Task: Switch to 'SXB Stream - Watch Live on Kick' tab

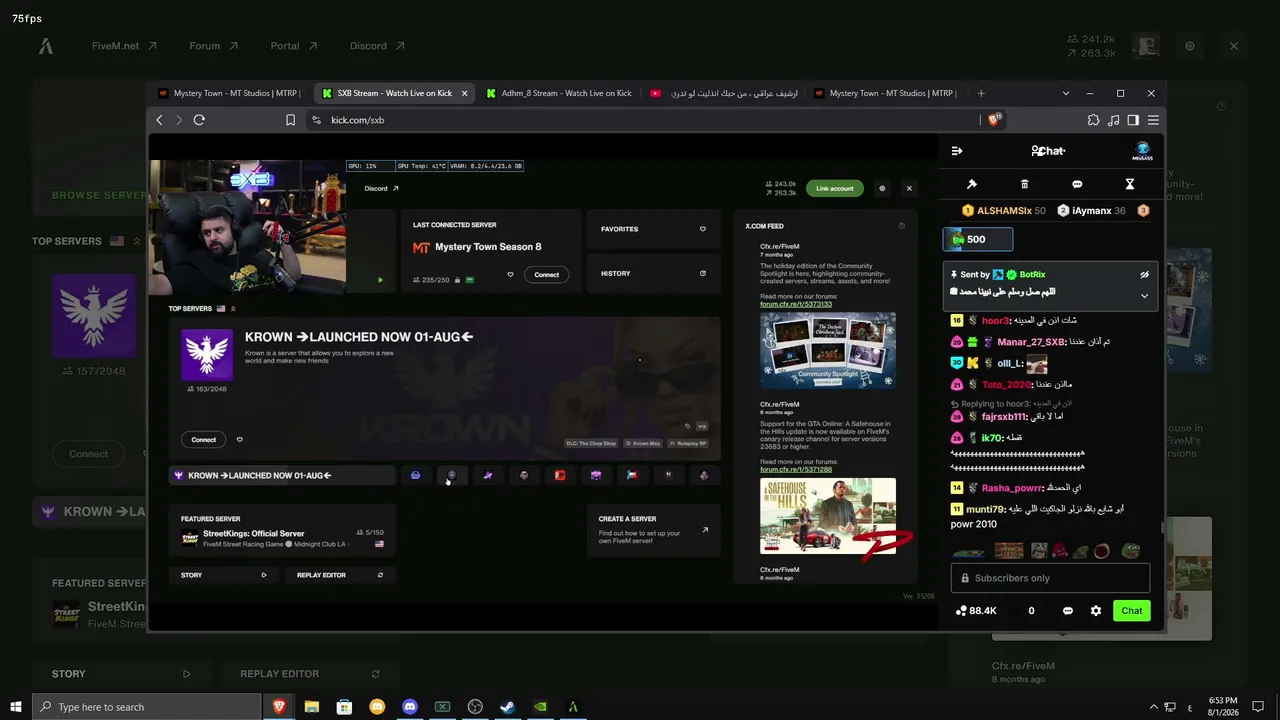Action: coord(394,93)
